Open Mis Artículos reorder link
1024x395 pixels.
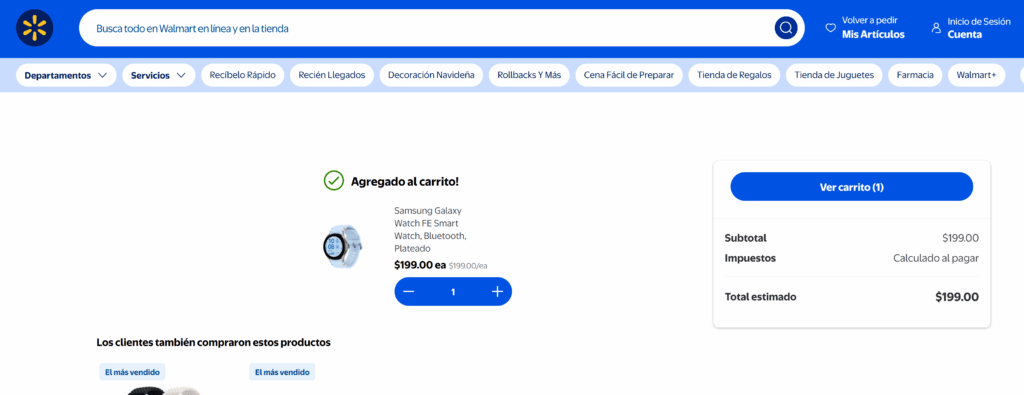pyautogui.click(x=866, y=28)
